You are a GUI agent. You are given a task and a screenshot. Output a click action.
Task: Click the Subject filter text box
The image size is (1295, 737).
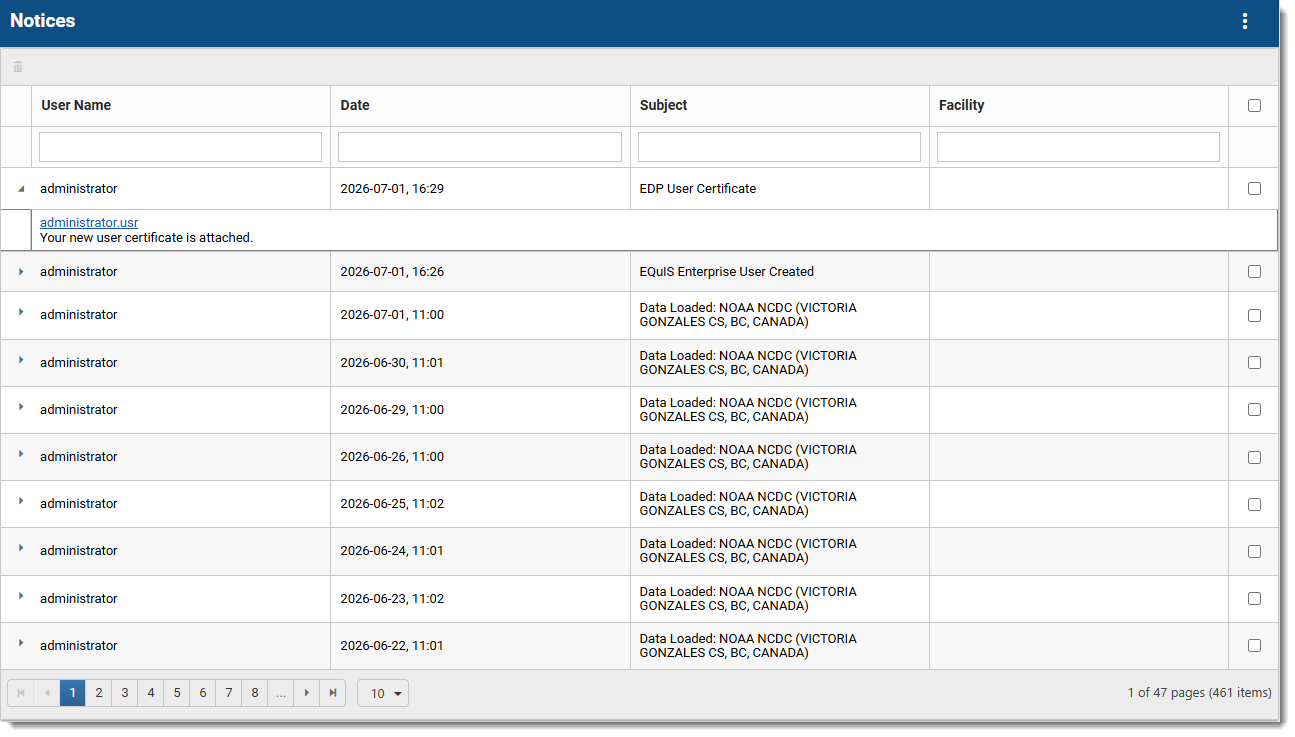point(779,147)
